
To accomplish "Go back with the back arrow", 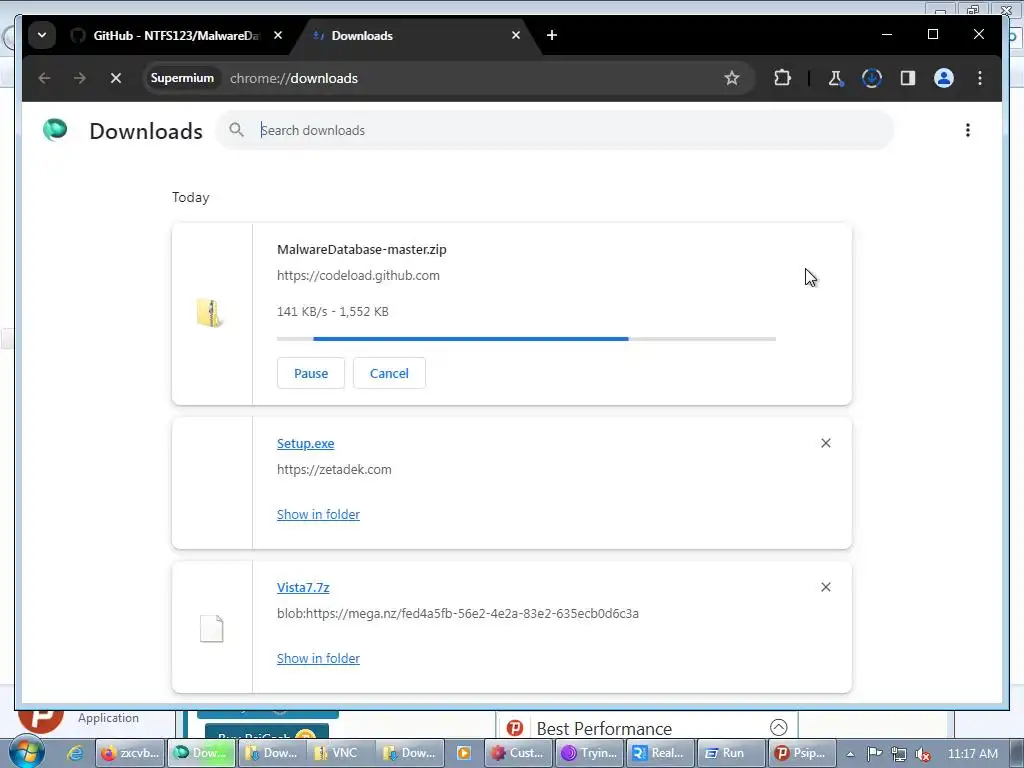I will [44, 78].
